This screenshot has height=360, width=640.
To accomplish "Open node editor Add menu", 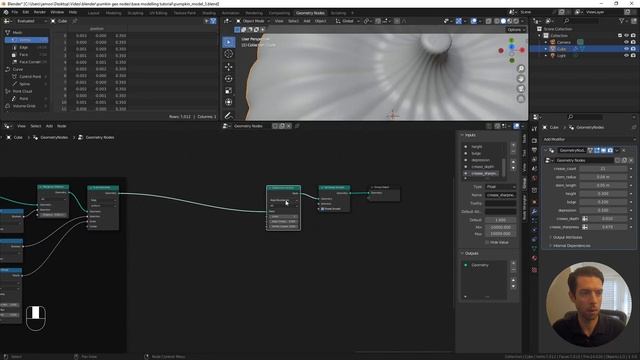I will tap(49, 126).
